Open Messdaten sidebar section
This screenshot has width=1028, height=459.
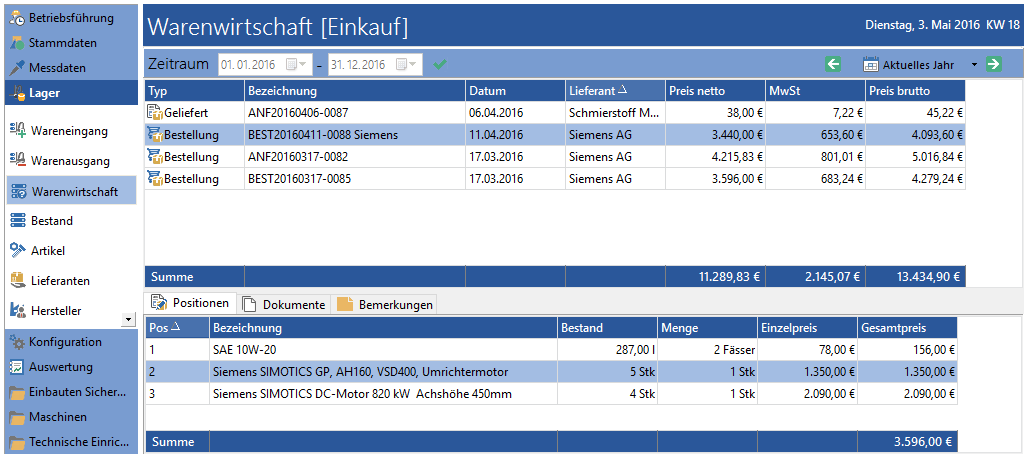pyautogui.click(x=71, y=68)
